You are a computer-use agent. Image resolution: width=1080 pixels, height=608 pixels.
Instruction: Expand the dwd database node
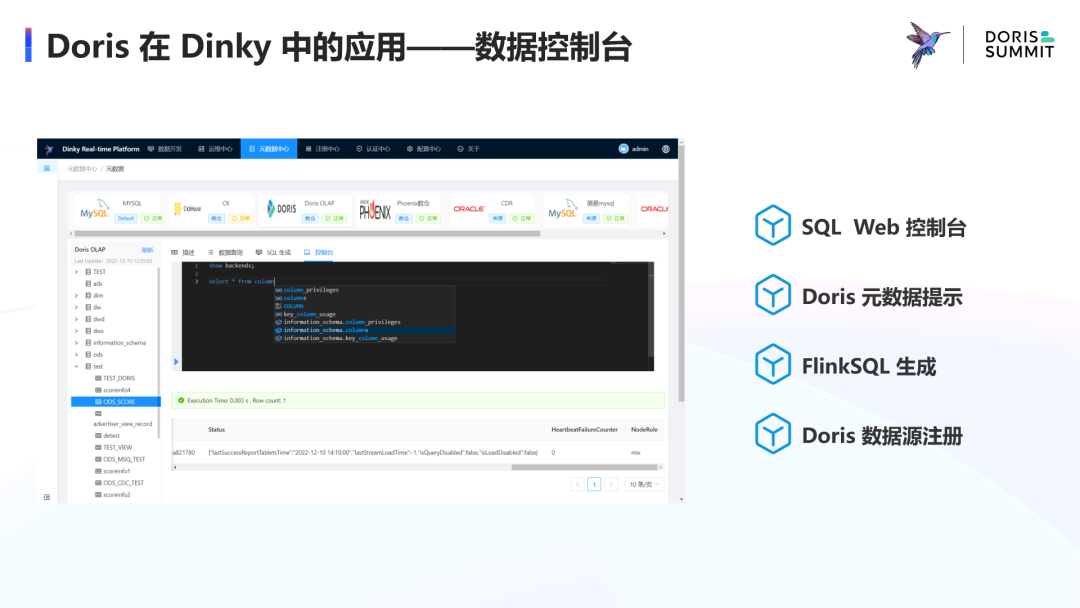point(76,319)
